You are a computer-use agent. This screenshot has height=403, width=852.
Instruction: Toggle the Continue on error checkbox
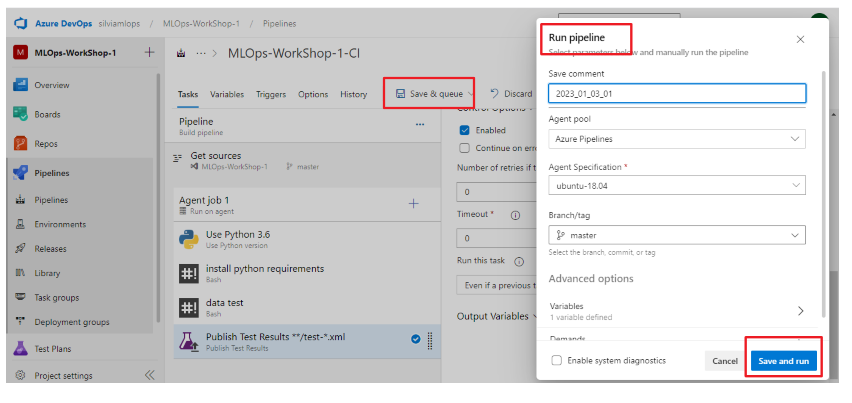[x=465, y=148]
